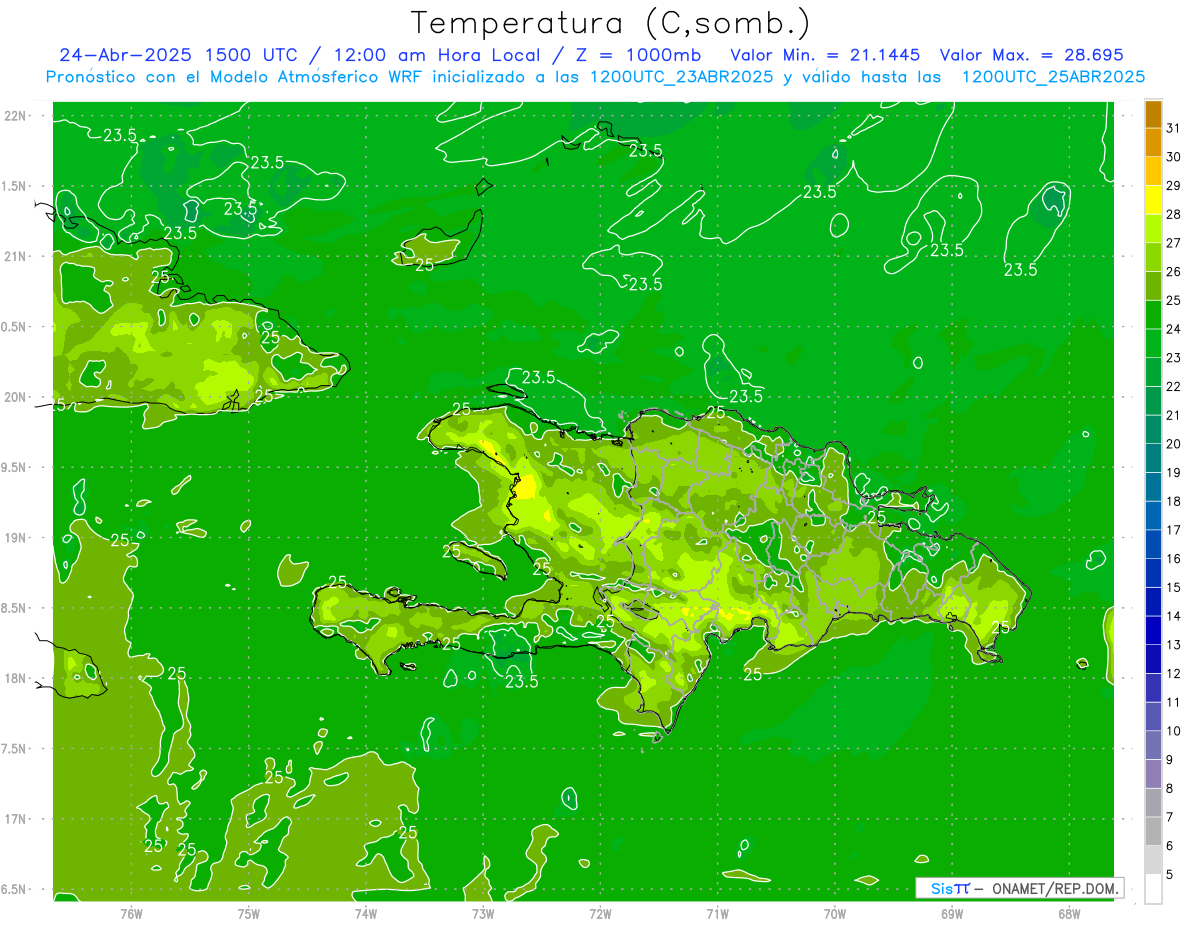Click the legend label '27'
Viewport: 1200px width, 927px height.
pyautogui.click(x=1174, y=243)
